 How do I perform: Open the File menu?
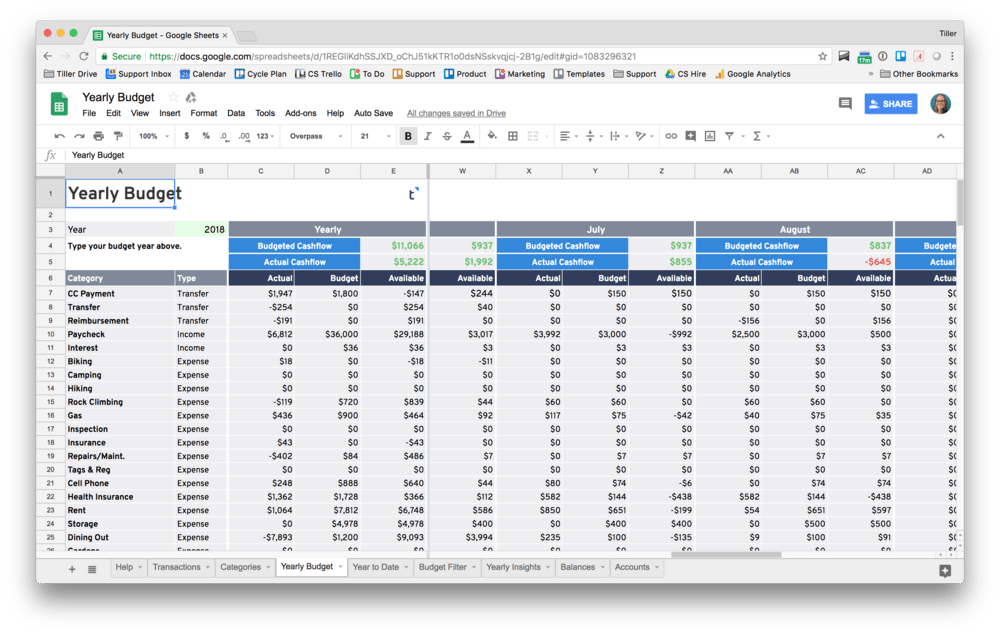click(x=89, y=113)
